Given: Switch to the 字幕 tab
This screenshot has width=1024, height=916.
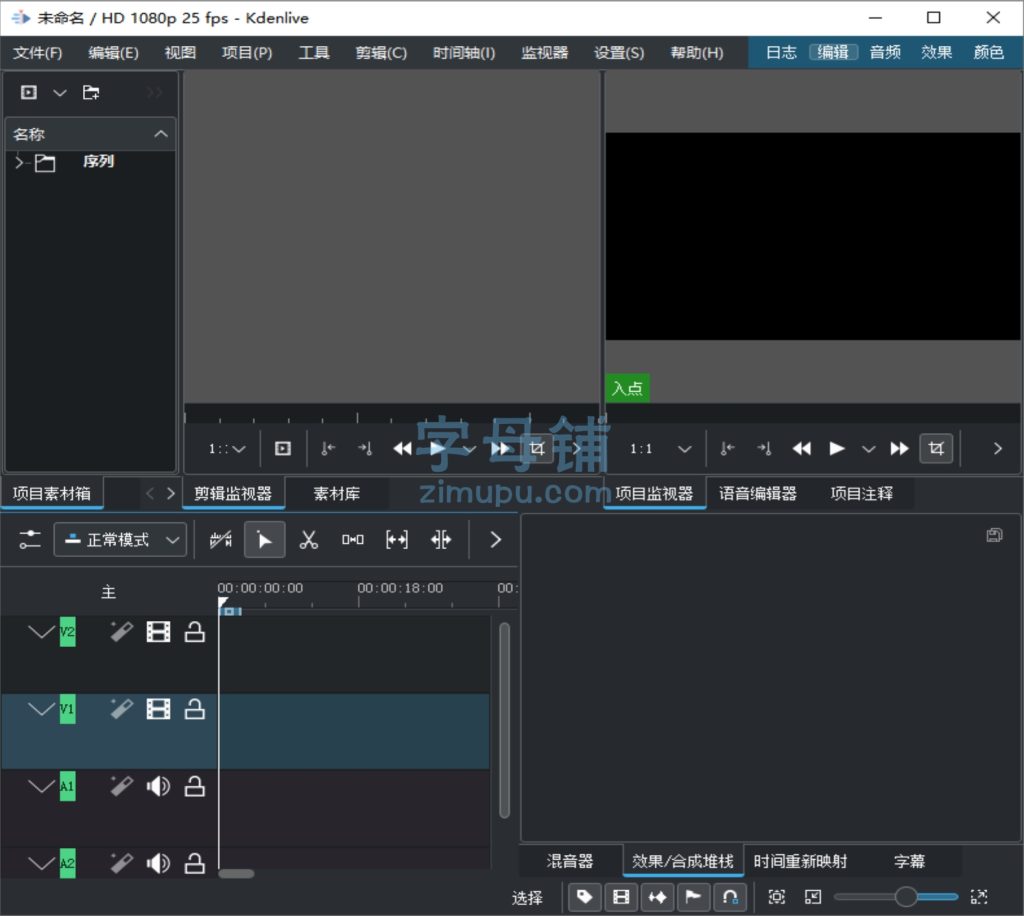Looking at the screenshot, I should point(909,862).
